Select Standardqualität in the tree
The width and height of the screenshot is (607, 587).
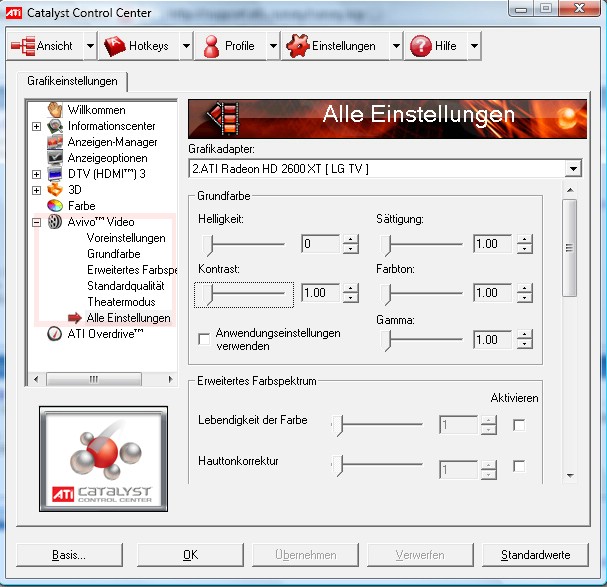126,286
